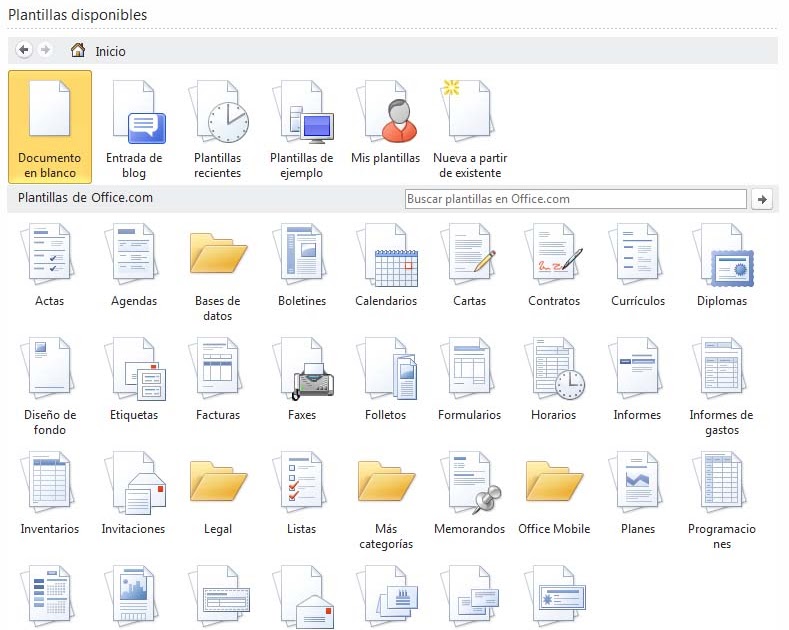Open Plantillas de ejemplo
Screen dimensions: 789x630
click(x=302, y=127)
